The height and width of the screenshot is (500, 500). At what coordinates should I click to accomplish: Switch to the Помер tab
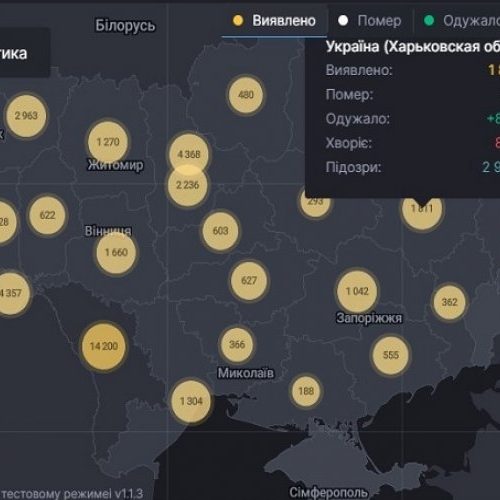[370, 21]
